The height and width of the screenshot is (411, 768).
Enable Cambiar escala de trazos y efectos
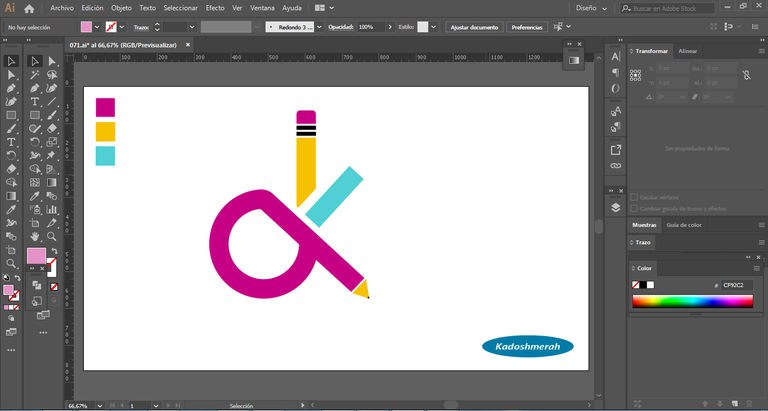(x=634, y=209)
